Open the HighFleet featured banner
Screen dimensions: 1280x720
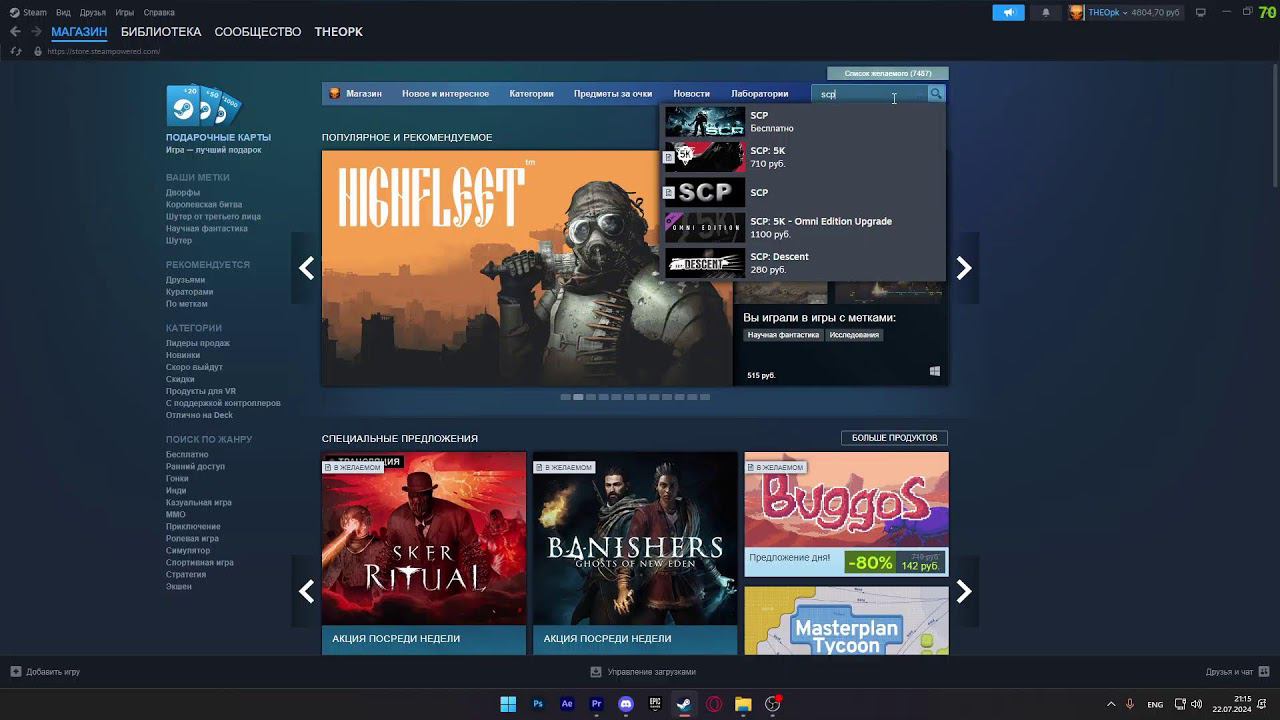click(x=527, y=268)
